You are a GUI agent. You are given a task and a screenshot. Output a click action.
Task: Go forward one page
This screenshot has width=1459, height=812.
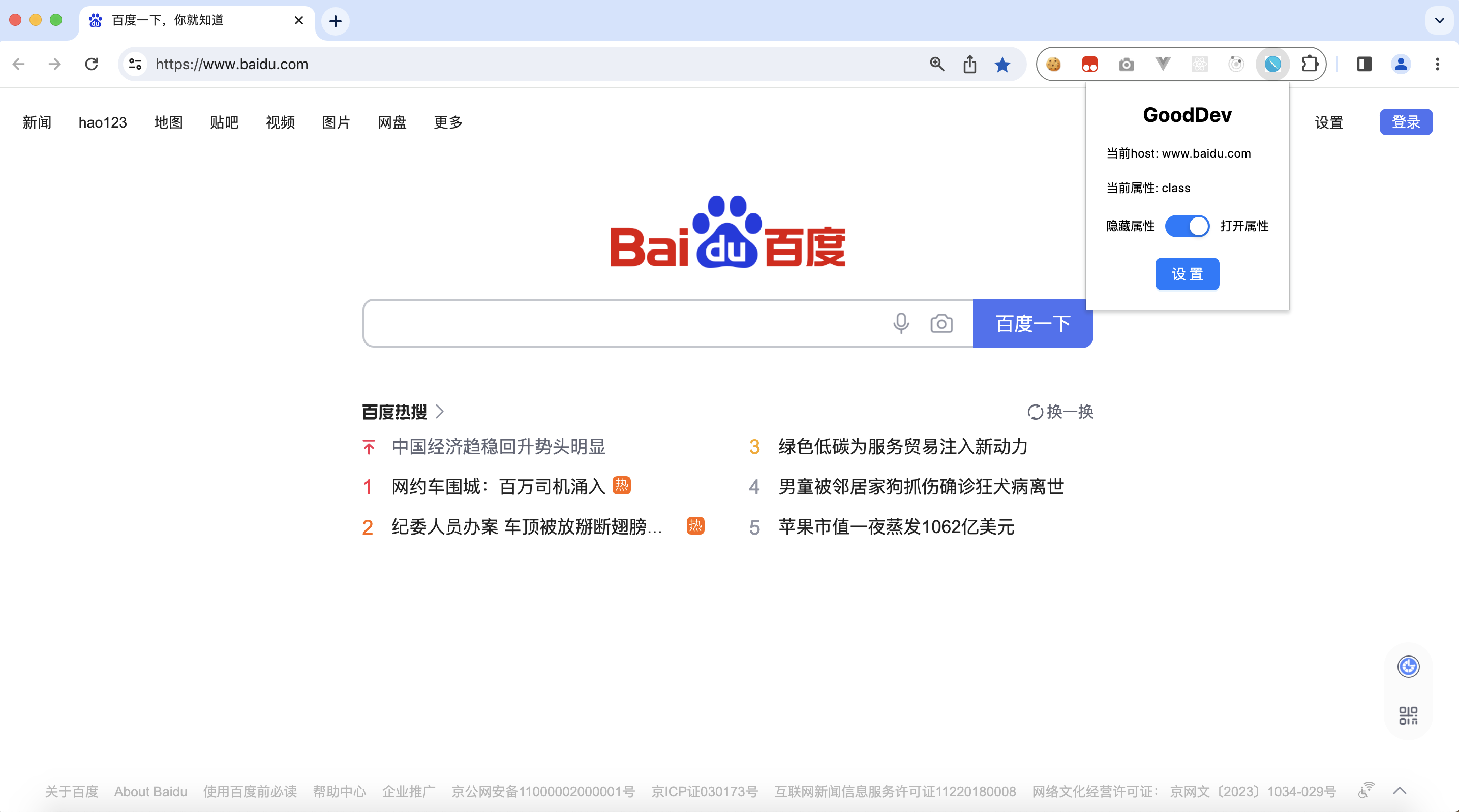(x=55, y=64)
